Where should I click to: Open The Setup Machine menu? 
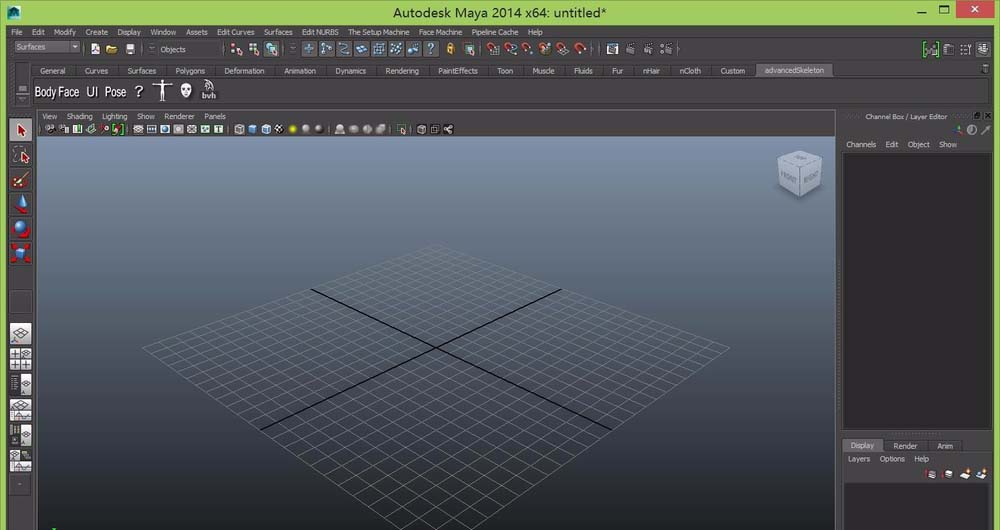pos(378,32)
